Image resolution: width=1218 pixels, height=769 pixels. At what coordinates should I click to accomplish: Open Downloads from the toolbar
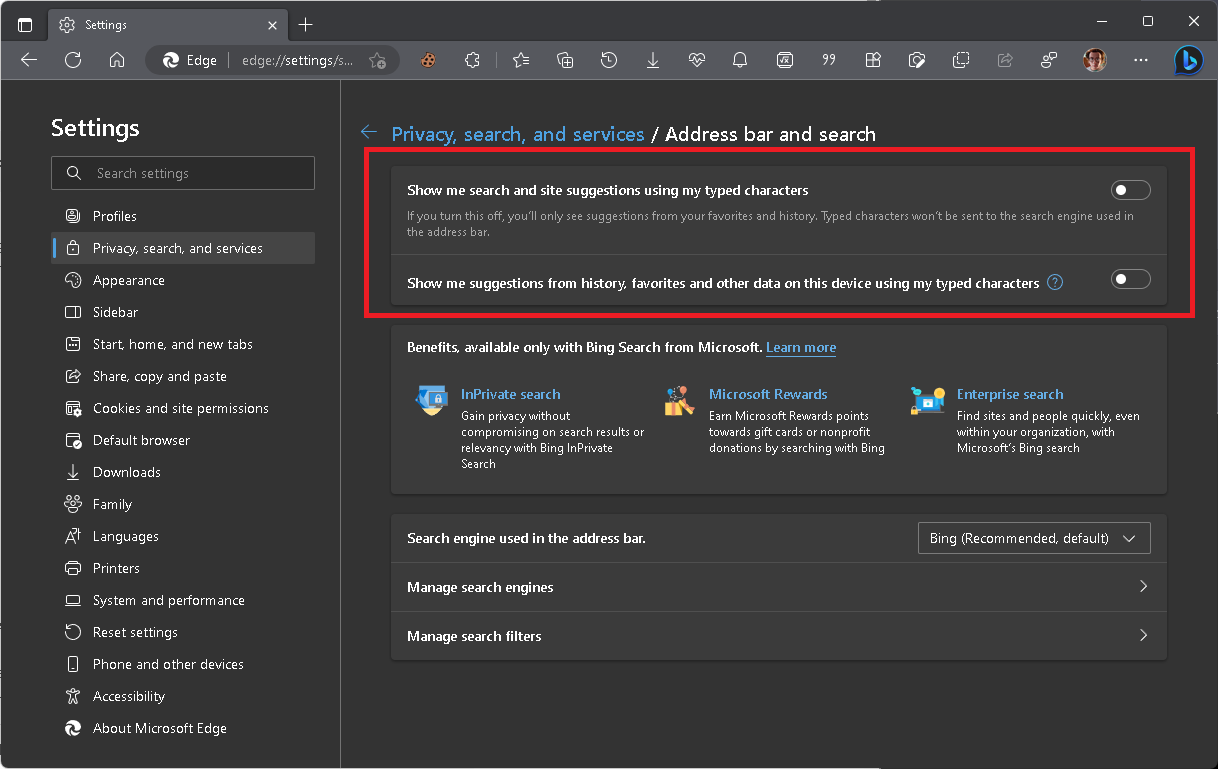tap(653, 60)
